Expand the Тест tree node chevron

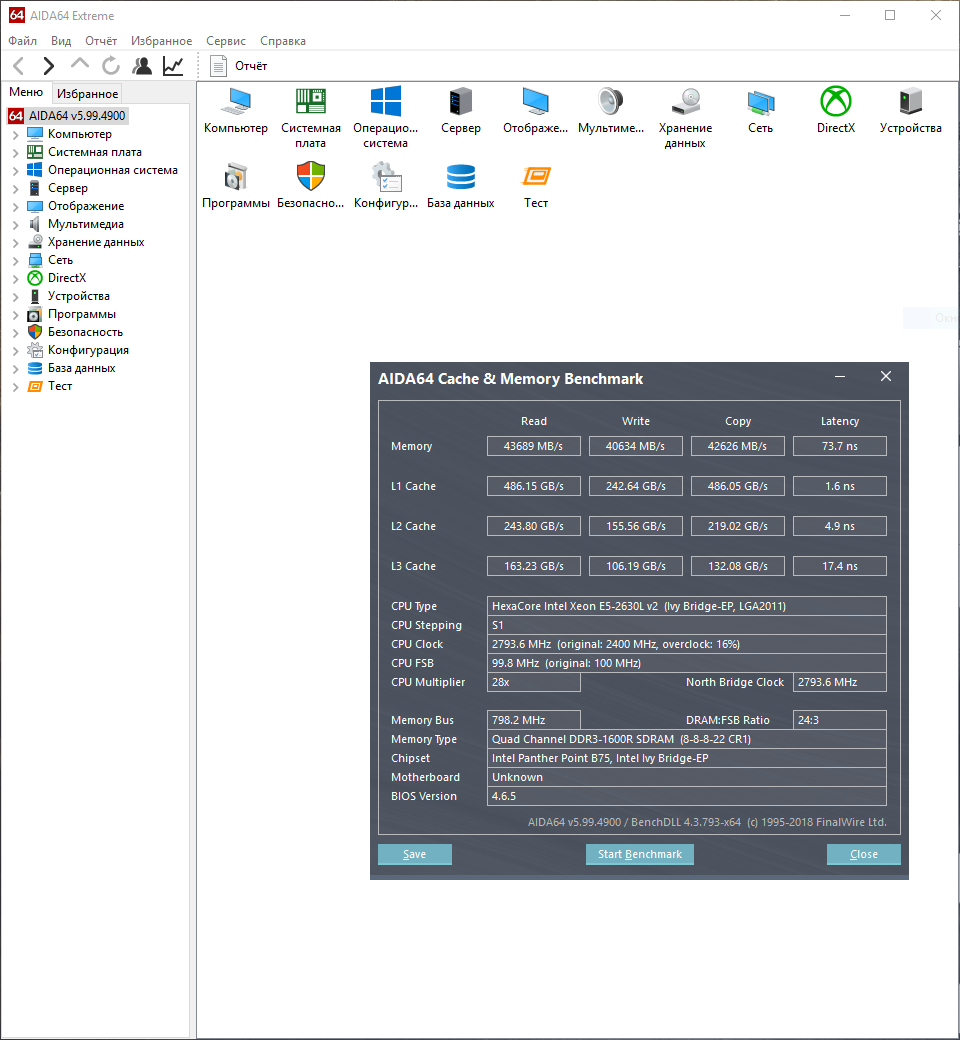tap(15, 387)
